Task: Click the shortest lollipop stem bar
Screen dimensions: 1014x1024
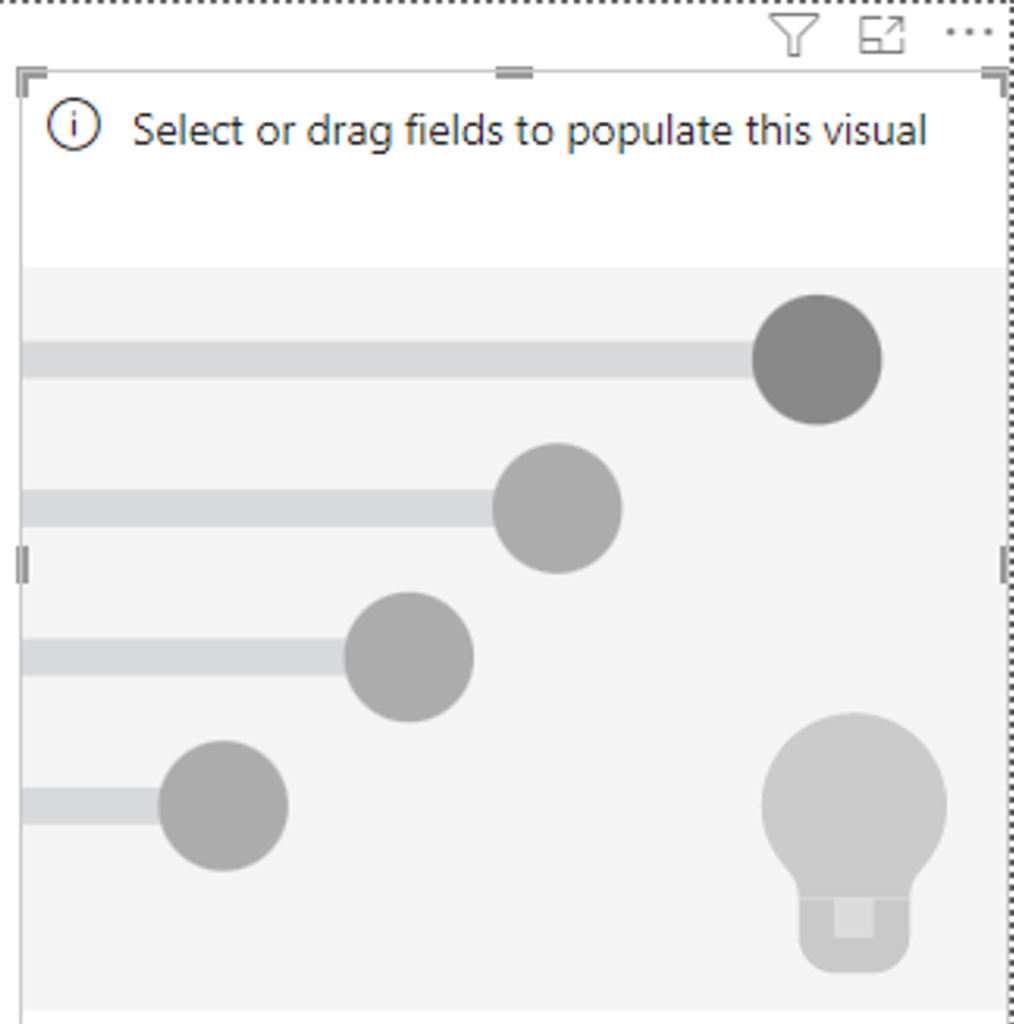Action: (x=90, y=806)
